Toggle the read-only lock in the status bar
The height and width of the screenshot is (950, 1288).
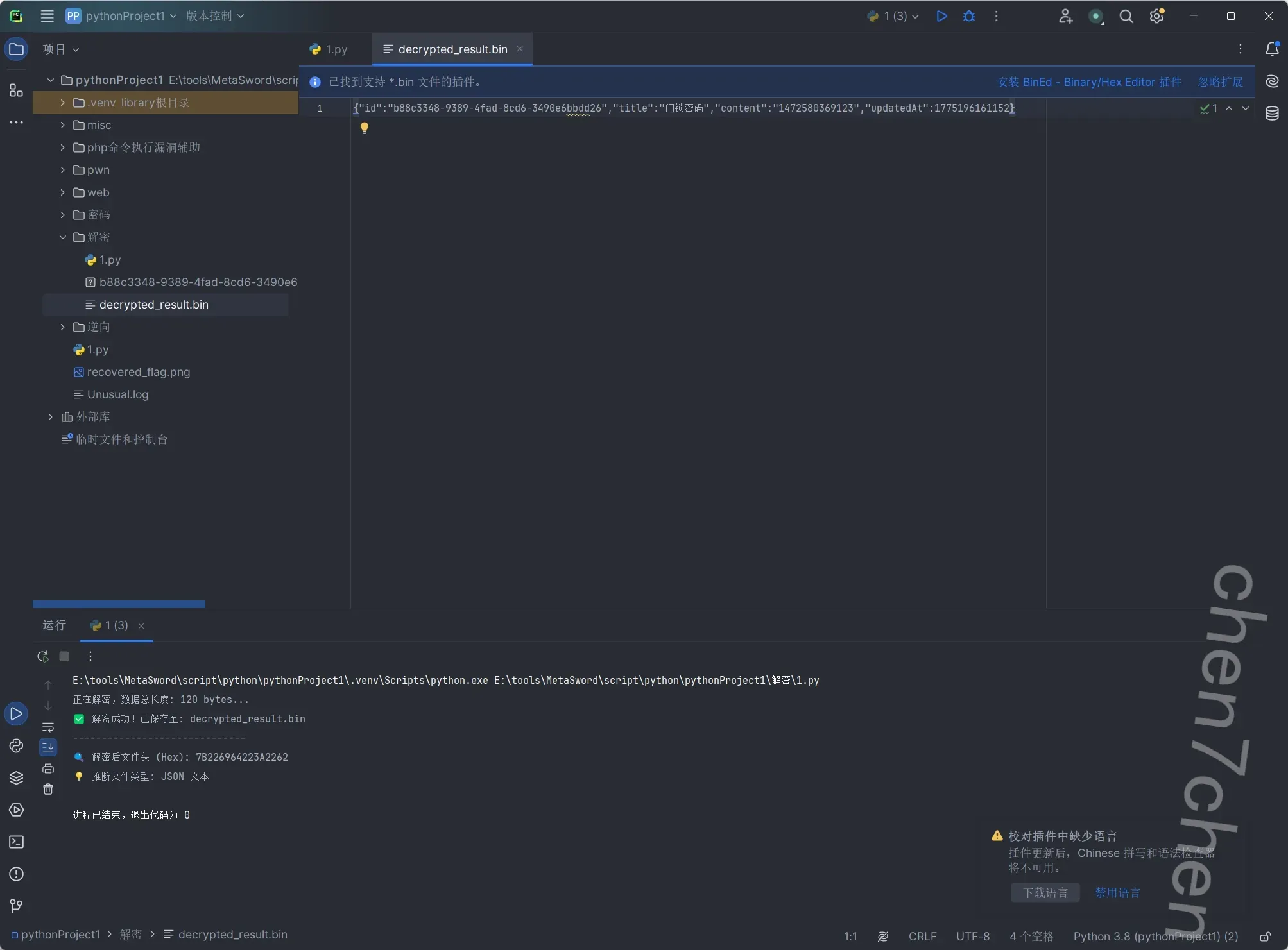point(1265,937)
